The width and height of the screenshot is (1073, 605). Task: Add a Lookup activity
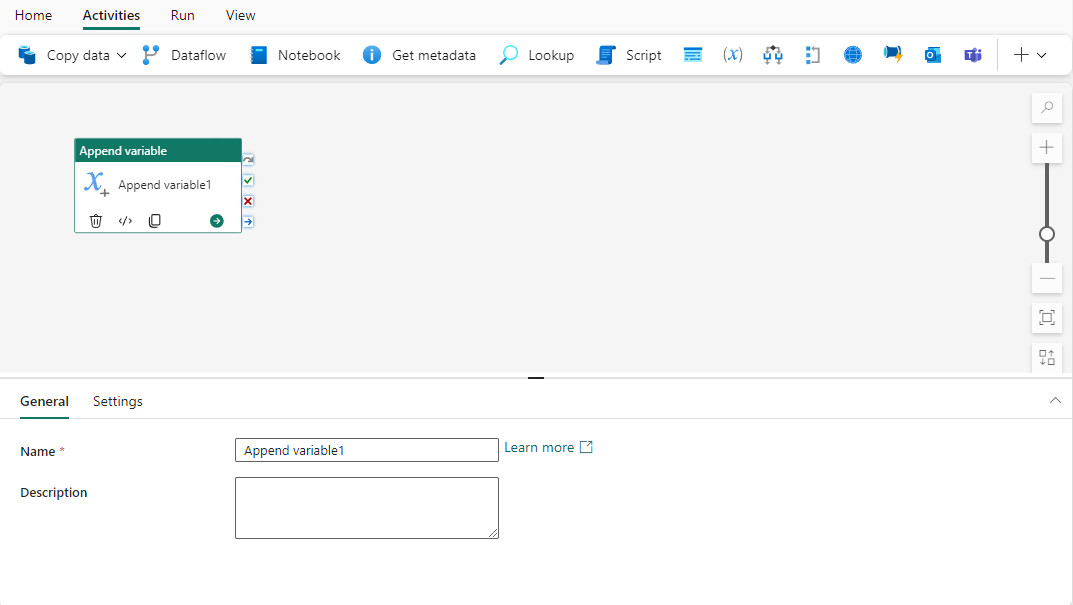536,55
